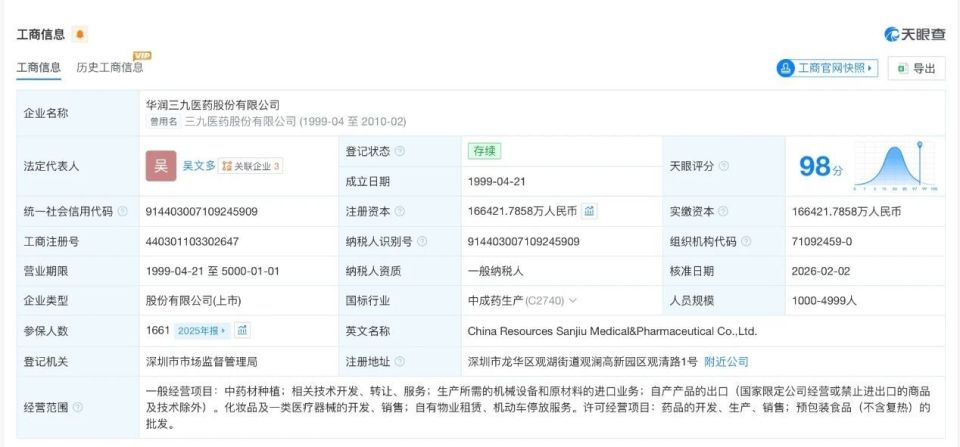Click help icon next to 组织机构代码
Image resolution: width=960 pixels, height=447 pixels.
(746, 242)
